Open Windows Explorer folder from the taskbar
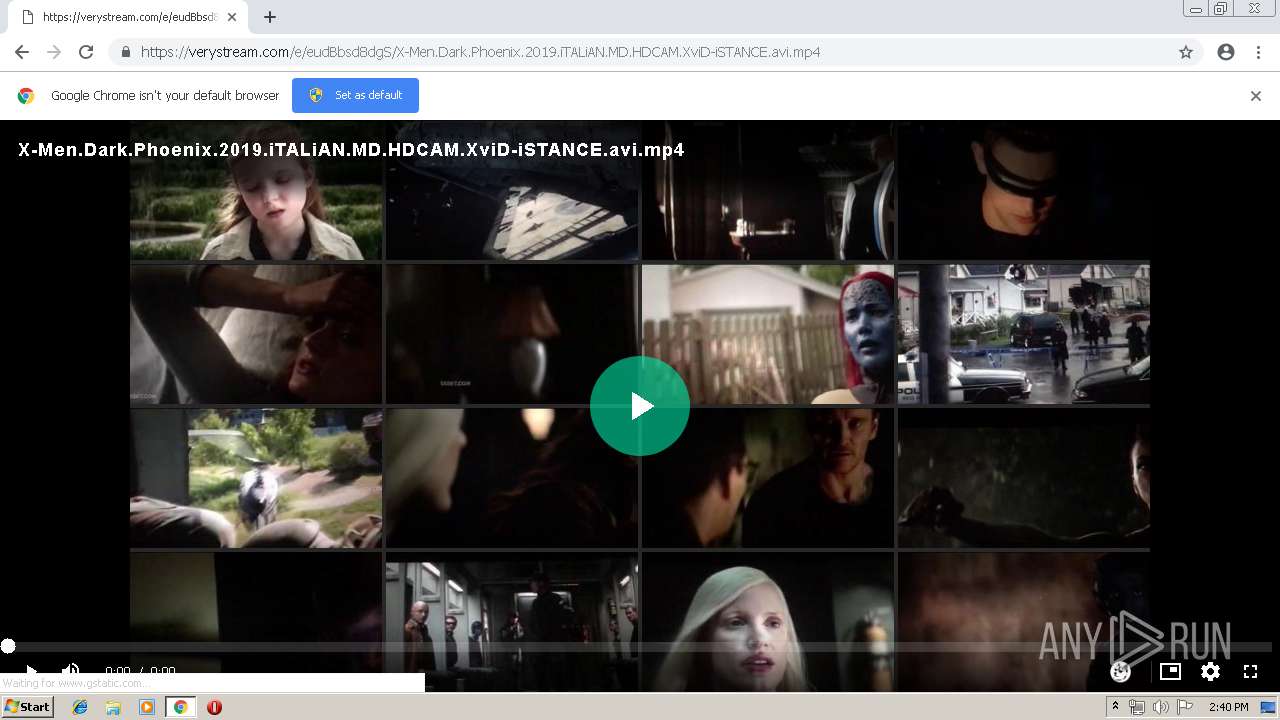This screenshot has width=1280, height=720. point(113,707)
